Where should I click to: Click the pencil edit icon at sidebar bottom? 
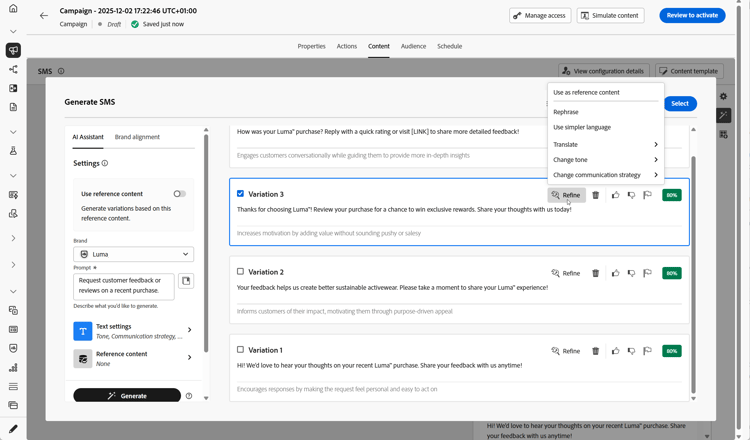tap(13, 429)
